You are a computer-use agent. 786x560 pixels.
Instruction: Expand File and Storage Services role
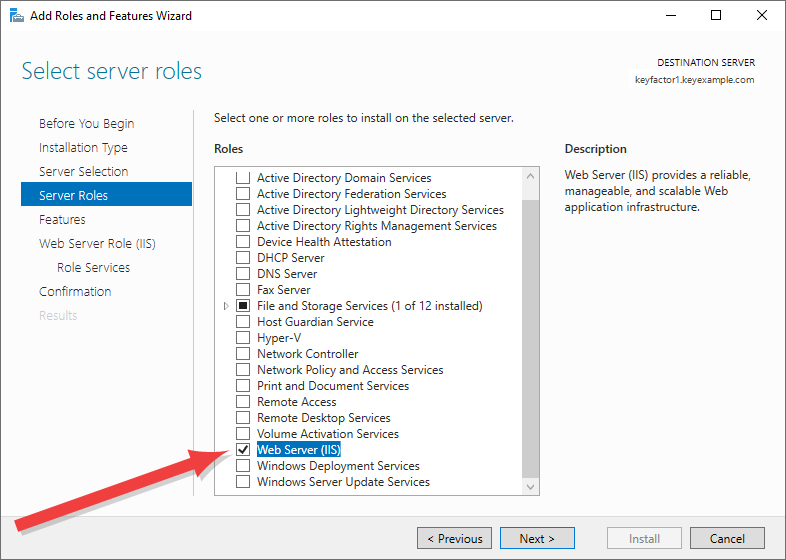click(x=226, y=306)
